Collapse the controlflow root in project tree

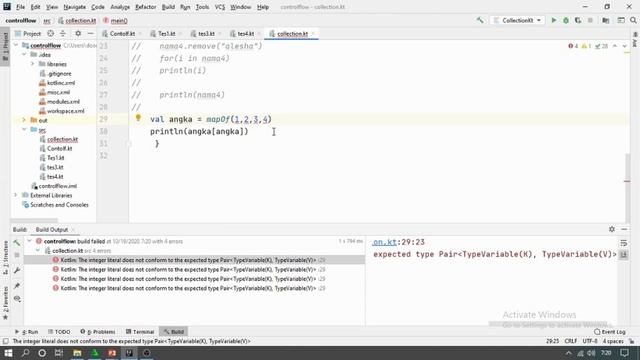[x=16, y=45]
